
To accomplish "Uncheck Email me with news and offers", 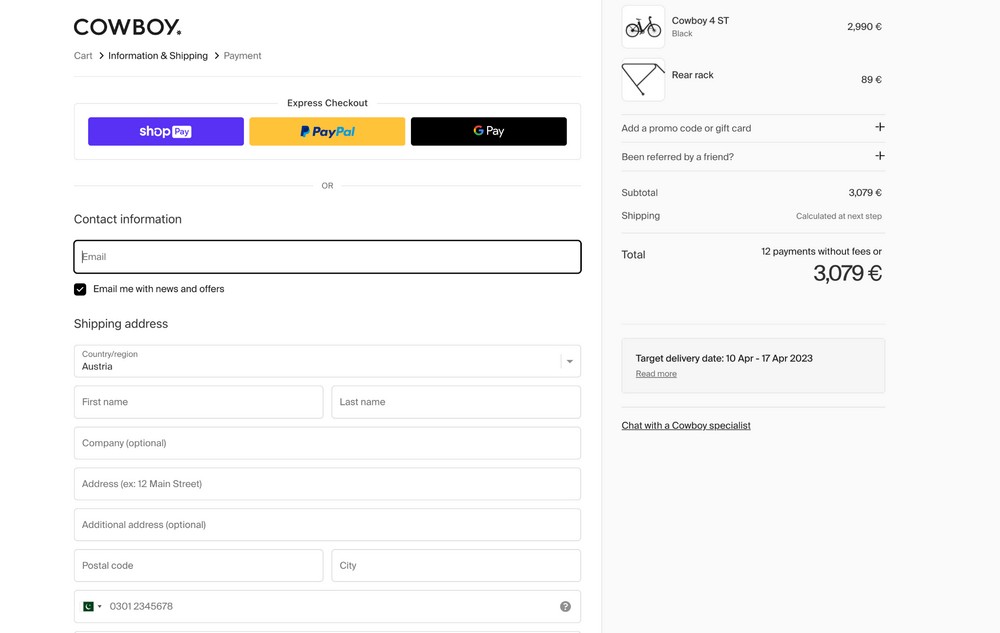I will 80,289.
